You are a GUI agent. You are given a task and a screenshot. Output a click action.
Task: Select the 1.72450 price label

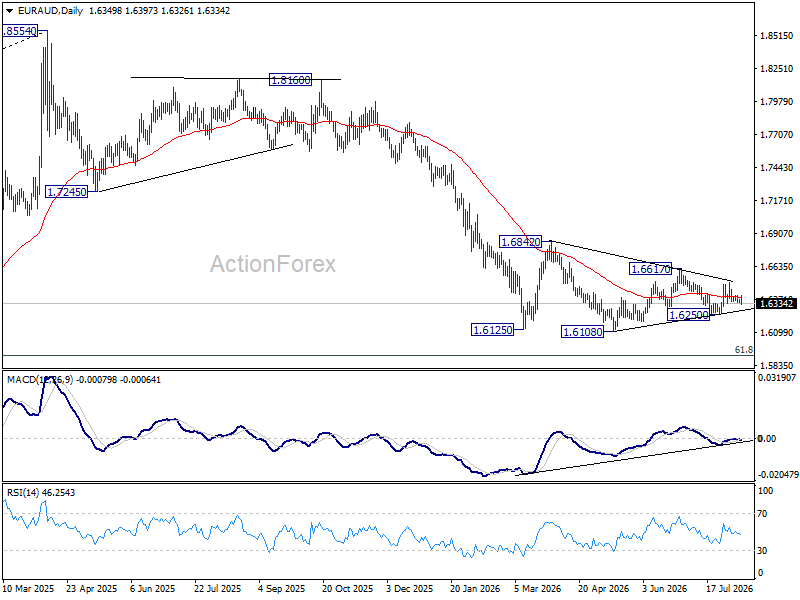pos(66,192)
